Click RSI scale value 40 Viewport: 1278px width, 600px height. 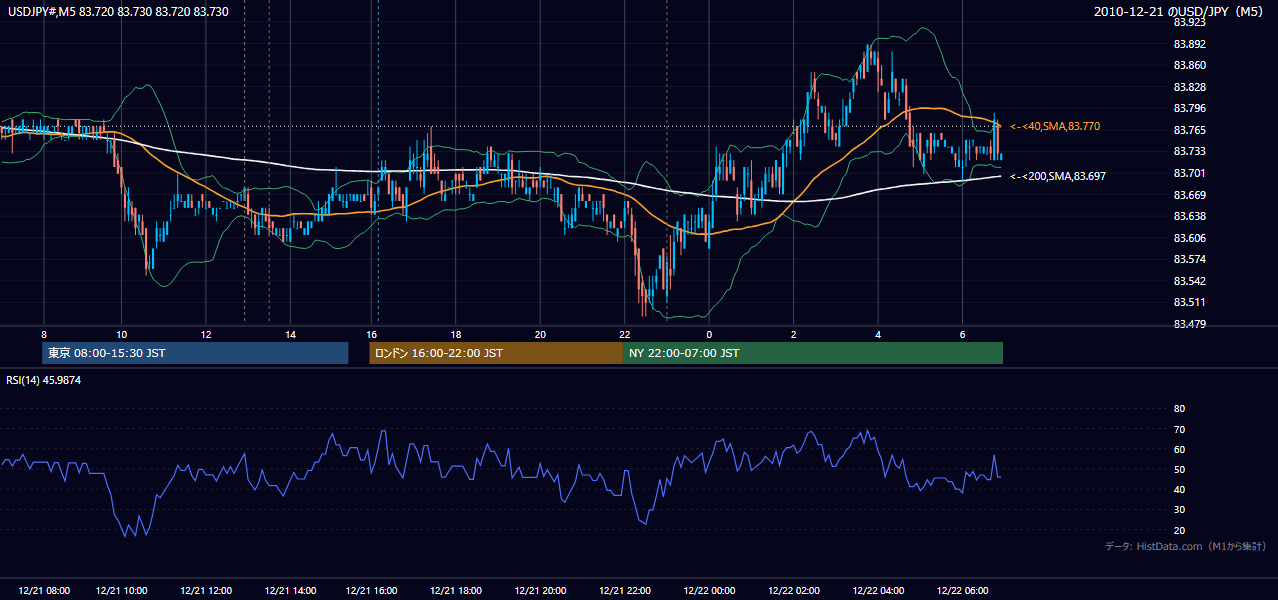pyautogui.click(x=1179, y=489)
